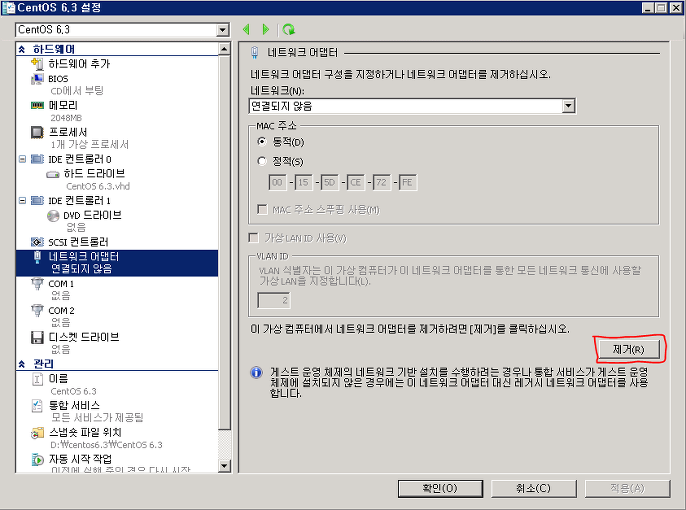Click the green back arrow icon

point(246,29)
